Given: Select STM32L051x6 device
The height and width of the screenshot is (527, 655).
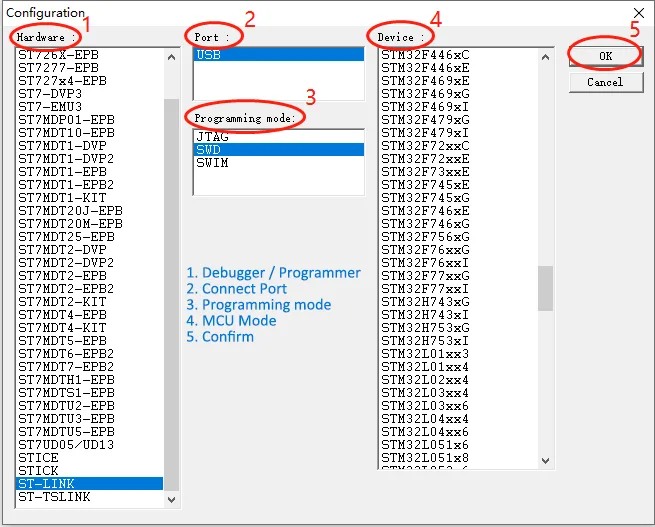Looking at the screenshot, I should pyautogui.click(x=458, y=444).
